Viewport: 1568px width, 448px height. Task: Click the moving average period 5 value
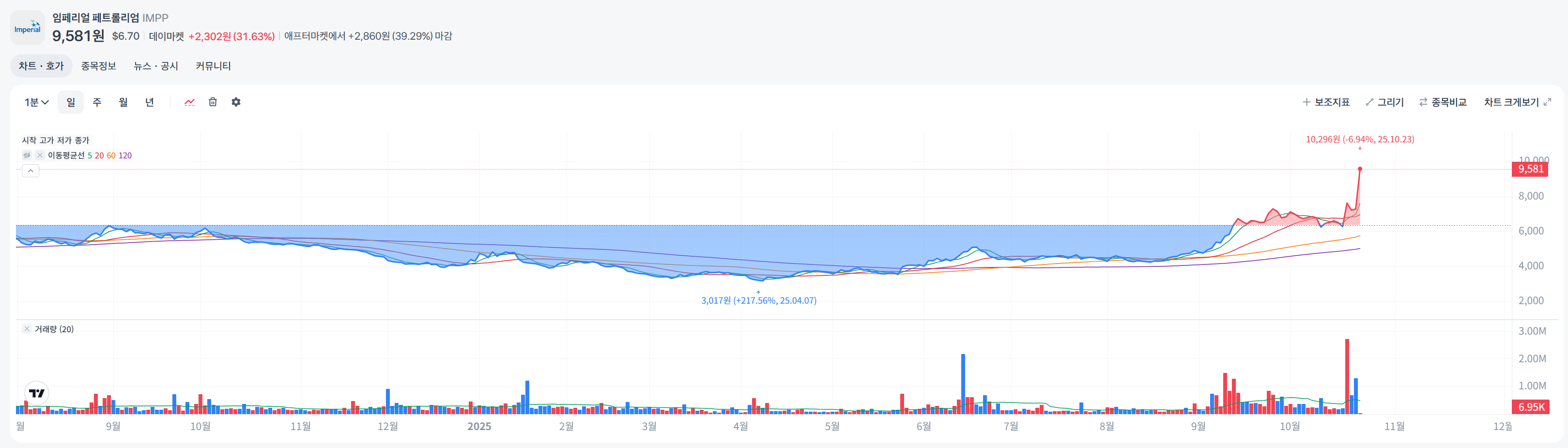tap(90, 156)
